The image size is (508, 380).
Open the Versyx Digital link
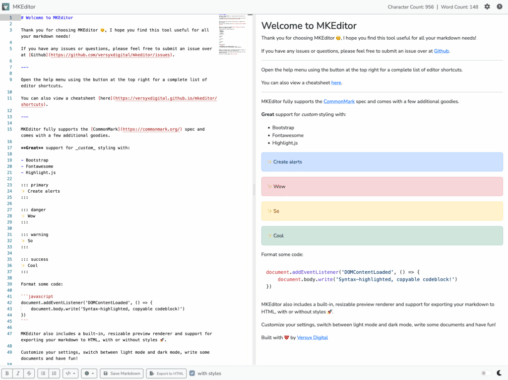[x=312, y=338]
